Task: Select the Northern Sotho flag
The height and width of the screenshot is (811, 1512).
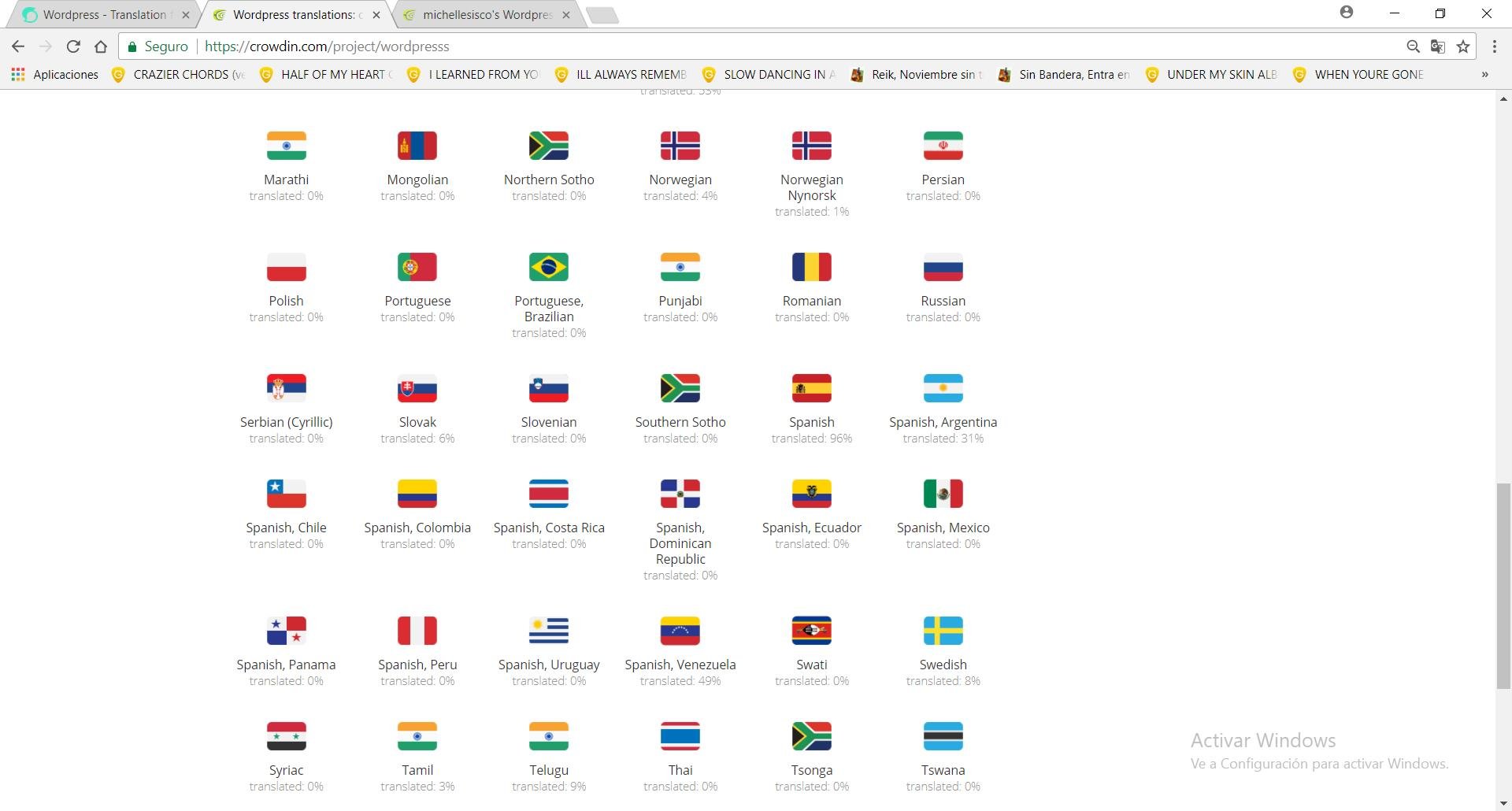Action: click(549, 146)
